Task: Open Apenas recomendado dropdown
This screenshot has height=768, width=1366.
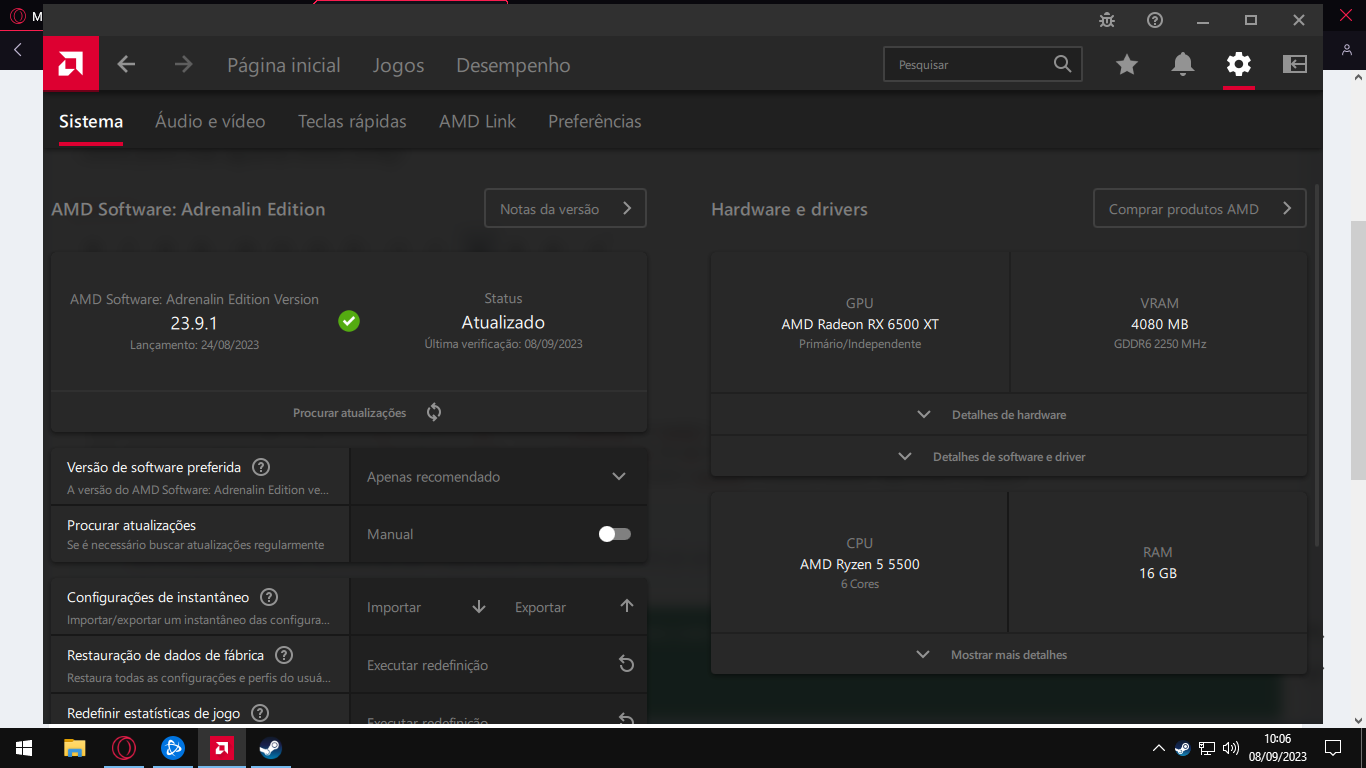Action: (x=497, y=477)
